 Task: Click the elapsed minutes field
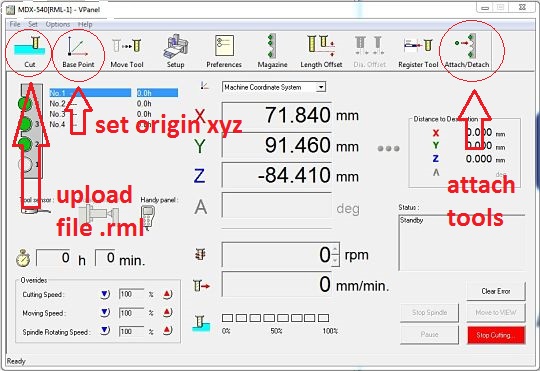point(105,258)
